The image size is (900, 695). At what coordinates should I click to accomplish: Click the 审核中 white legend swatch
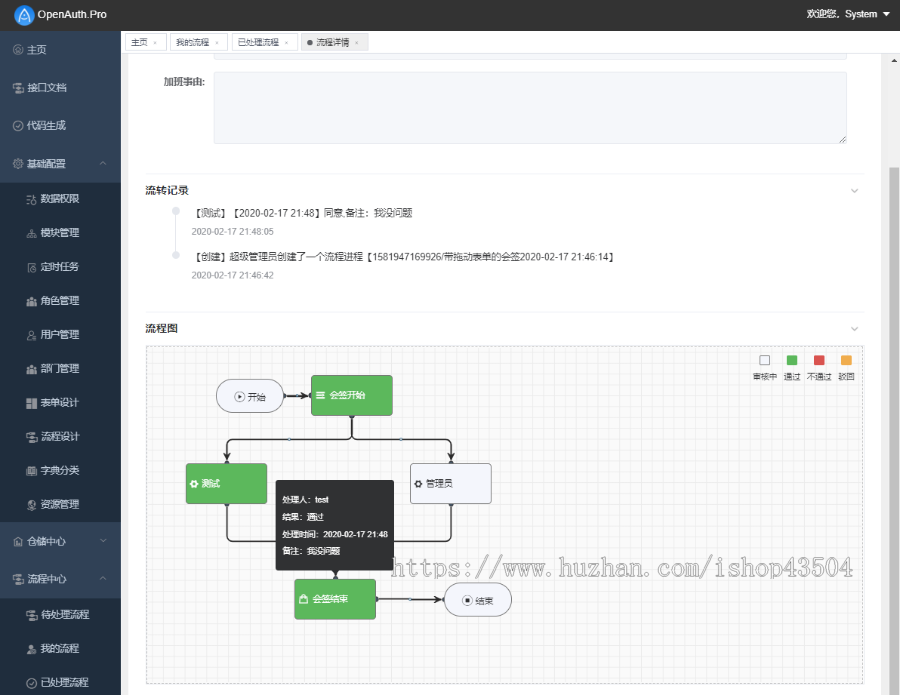tap(765, 360)
